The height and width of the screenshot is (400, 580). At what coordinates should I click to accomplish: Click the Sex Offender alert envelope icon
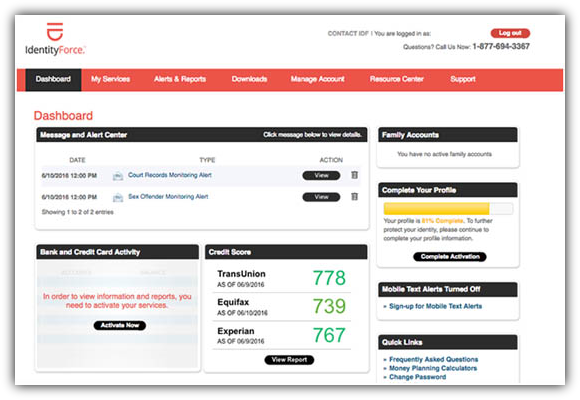click(118, 197)
